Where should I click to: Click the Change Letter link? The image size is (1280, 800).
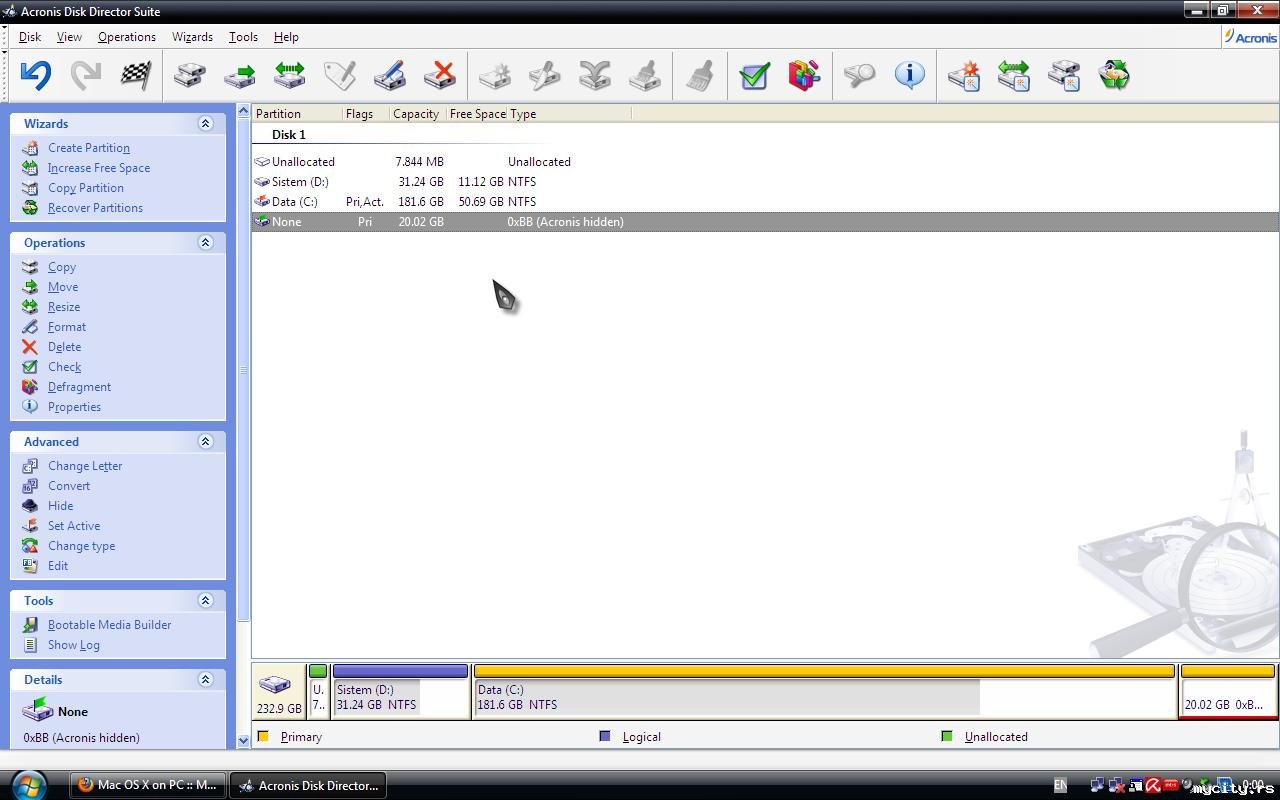[x=85, y=466]
